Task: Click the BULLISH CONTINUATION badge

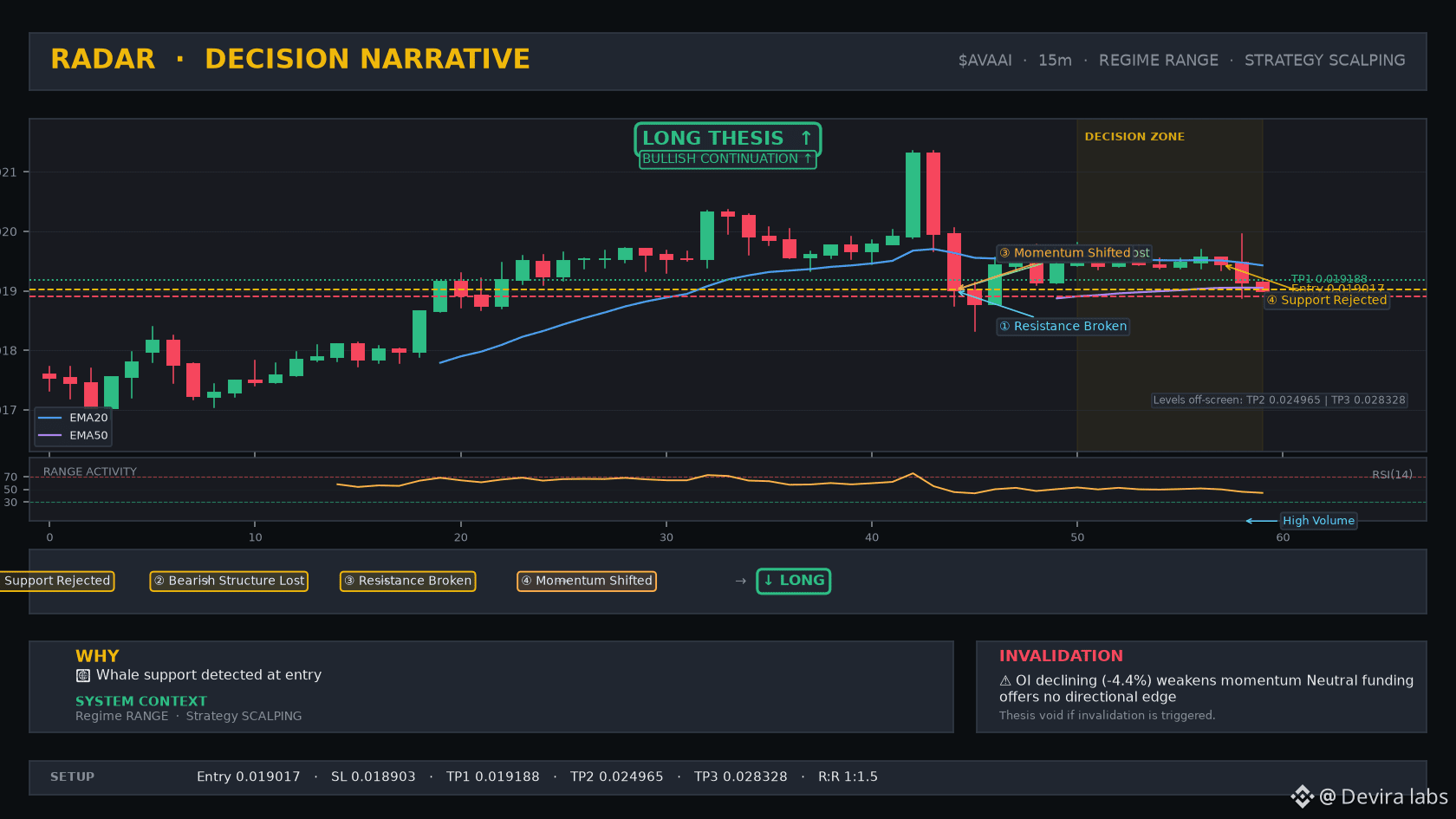Action: pyautogui.click(x=728, y=159)
